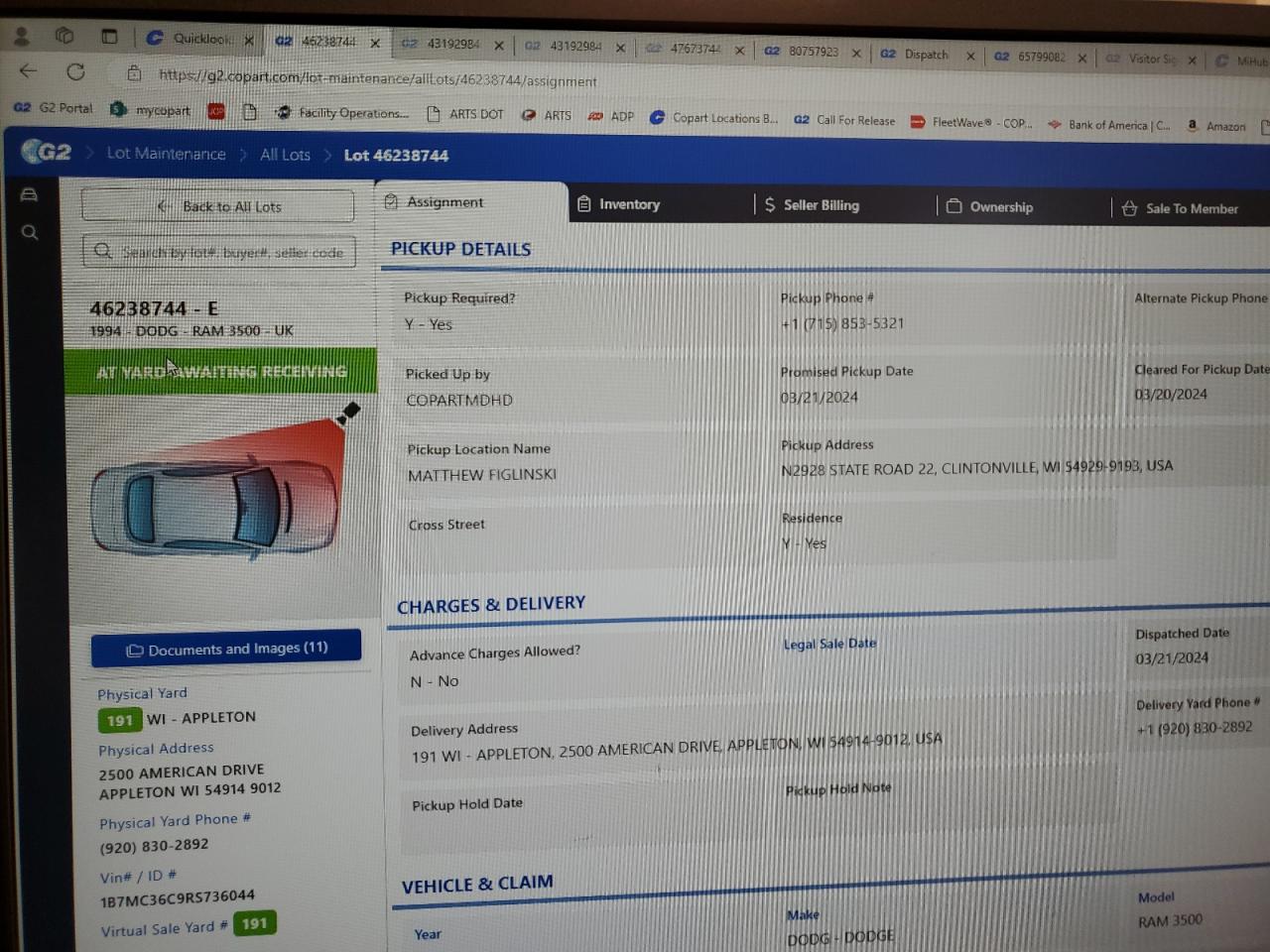Open search icon in left sidebar

tap(30, 232)
